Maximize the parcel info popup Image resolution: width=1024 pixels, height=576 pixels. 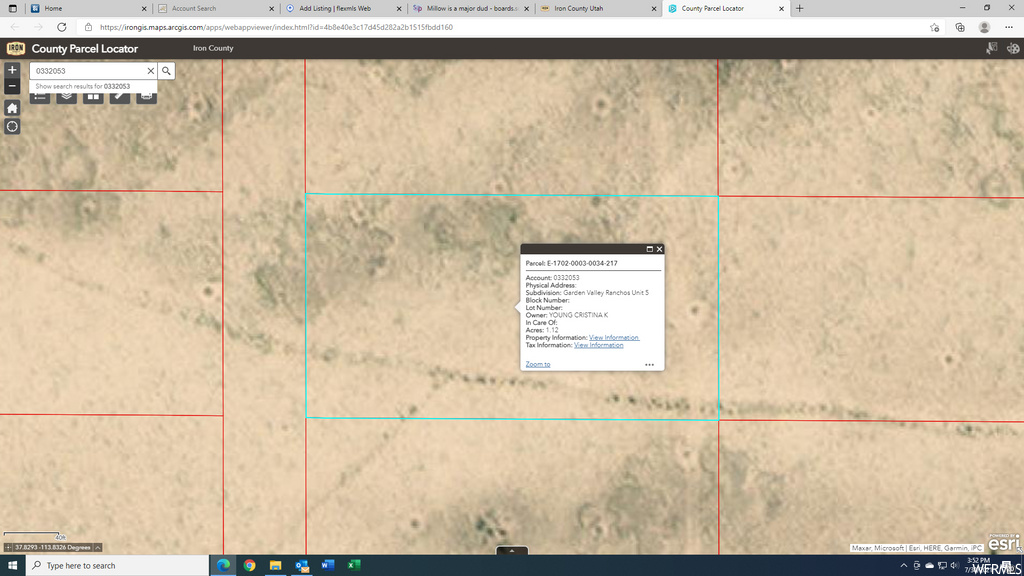649,249
